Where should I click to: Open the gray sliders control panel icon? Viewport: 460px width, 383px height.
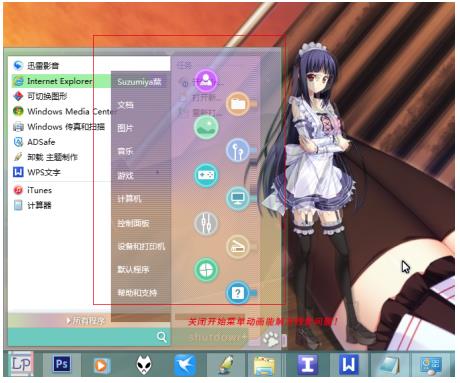tap(206, 223)
